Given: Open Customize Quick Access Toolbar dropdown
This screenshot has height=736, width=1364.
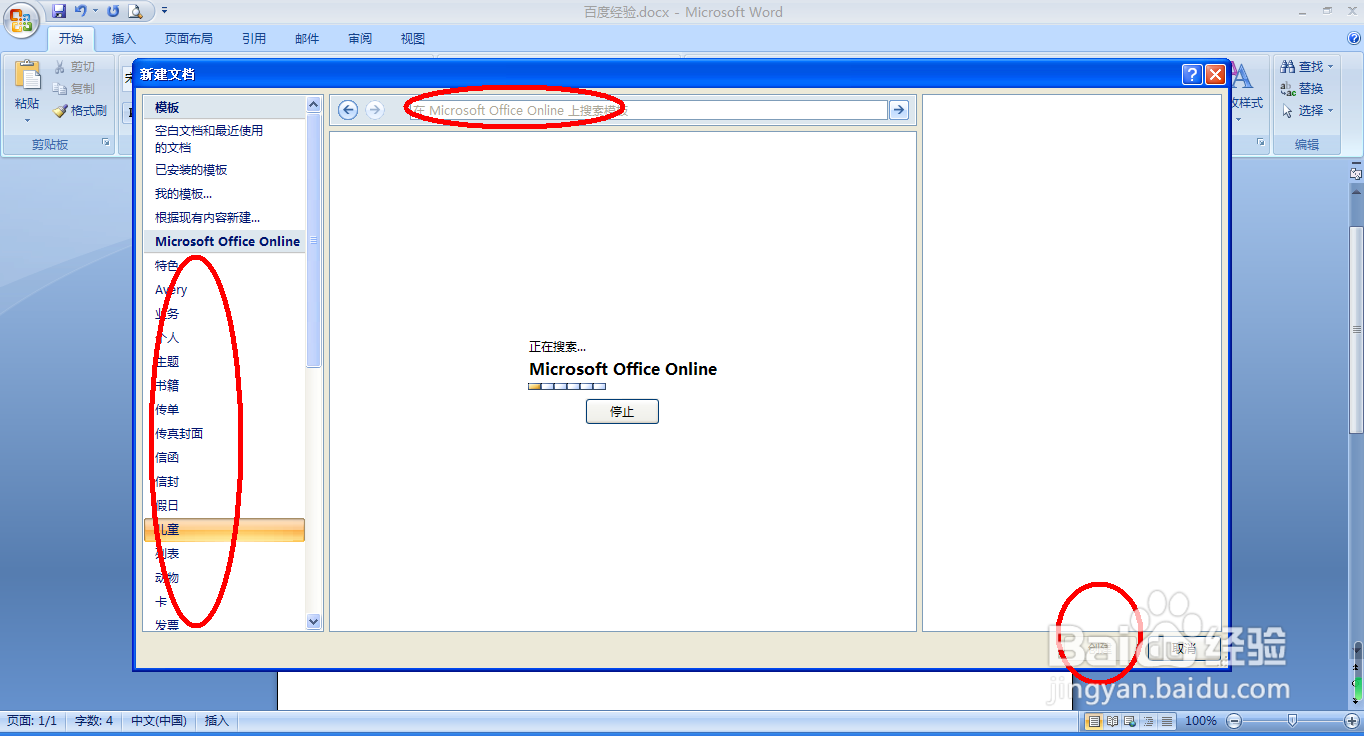Looking at the screenshot, I should tap(164, 11).
